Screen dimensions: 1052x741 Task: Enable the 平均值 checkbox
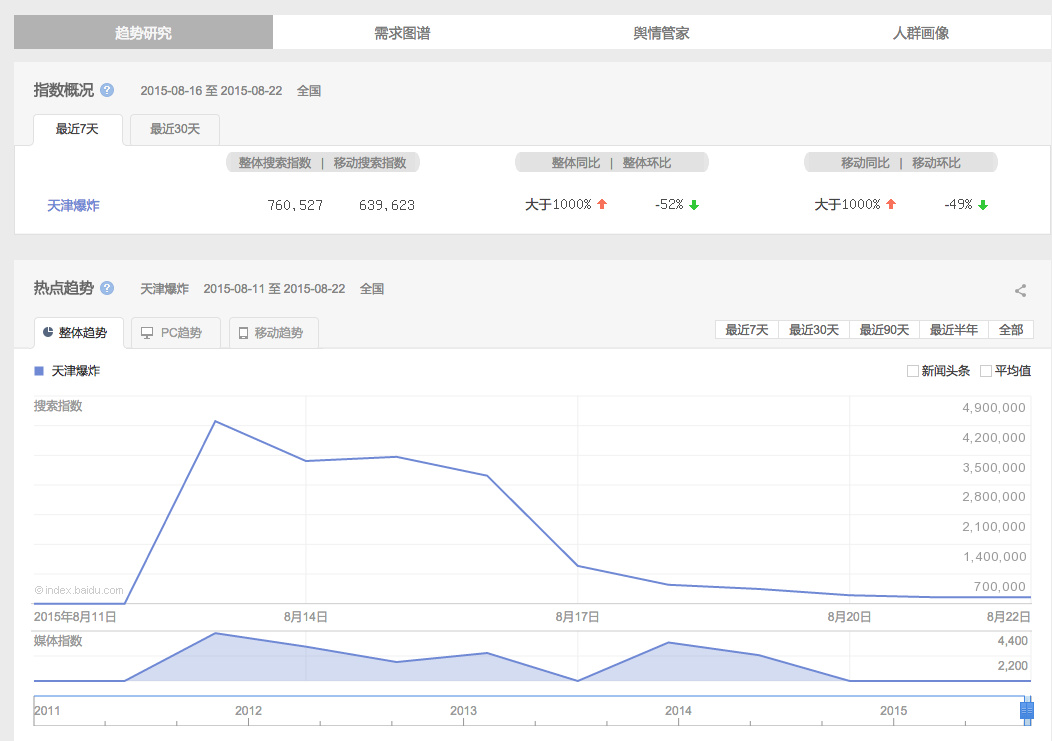click(986, 371)
